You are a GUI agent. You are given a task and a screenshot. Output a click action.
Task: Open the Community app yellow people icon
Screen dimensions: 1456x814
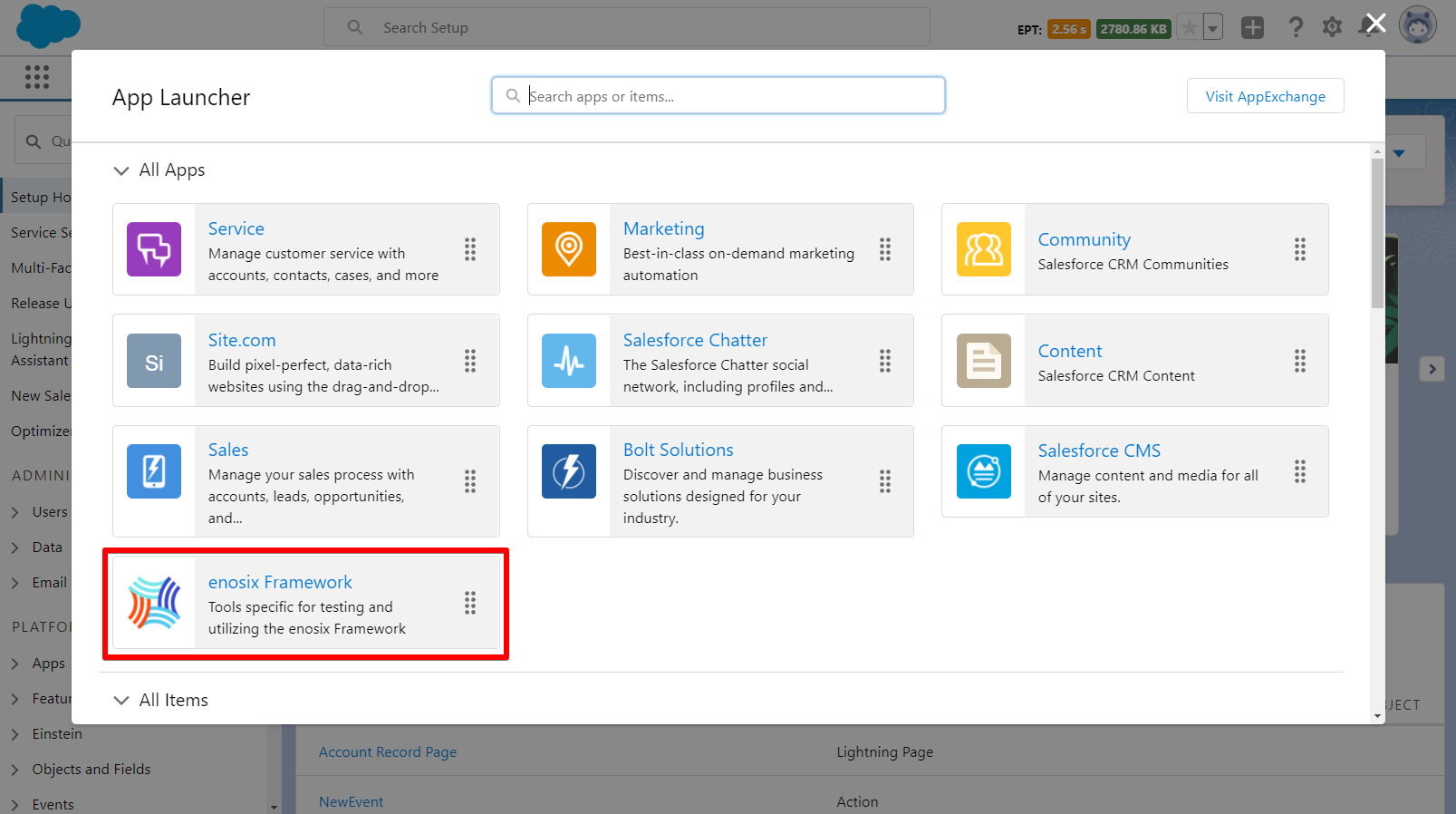(984, 249)
